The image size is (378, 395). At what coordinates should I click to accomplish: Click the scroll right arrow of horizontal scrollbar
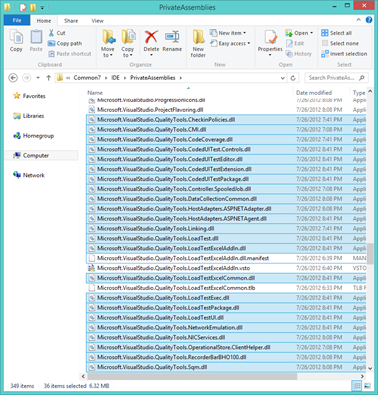coord(362,376)
